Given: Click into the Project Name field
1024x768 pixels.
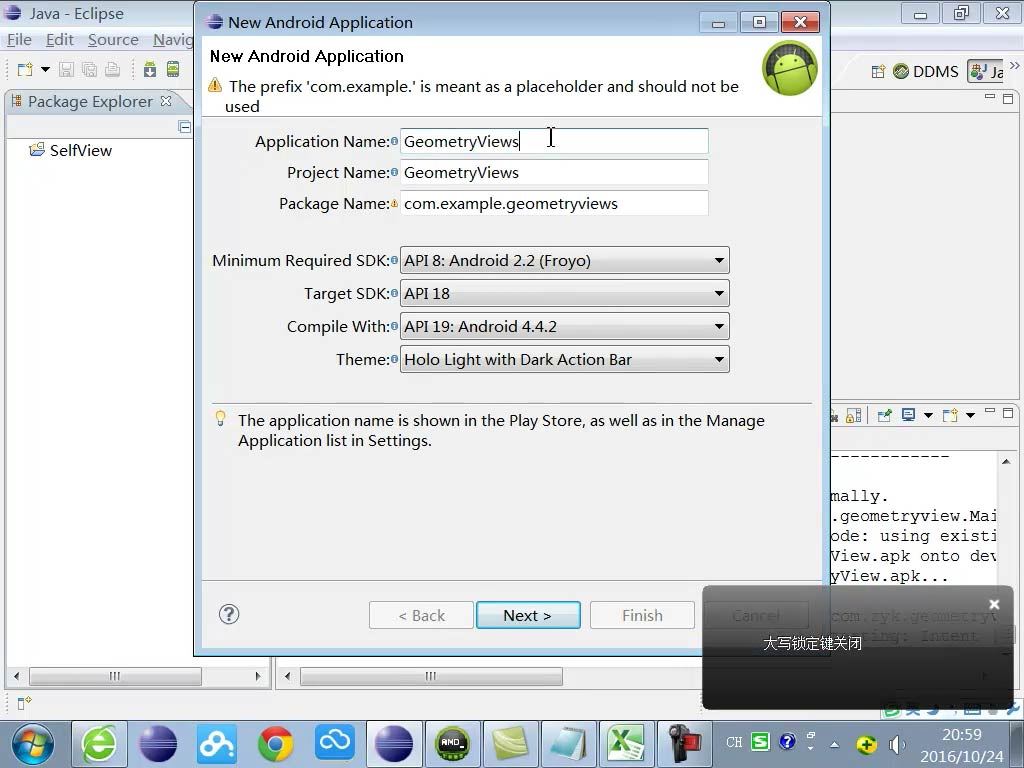Looking at the screenshot, I should pos(554,172).
